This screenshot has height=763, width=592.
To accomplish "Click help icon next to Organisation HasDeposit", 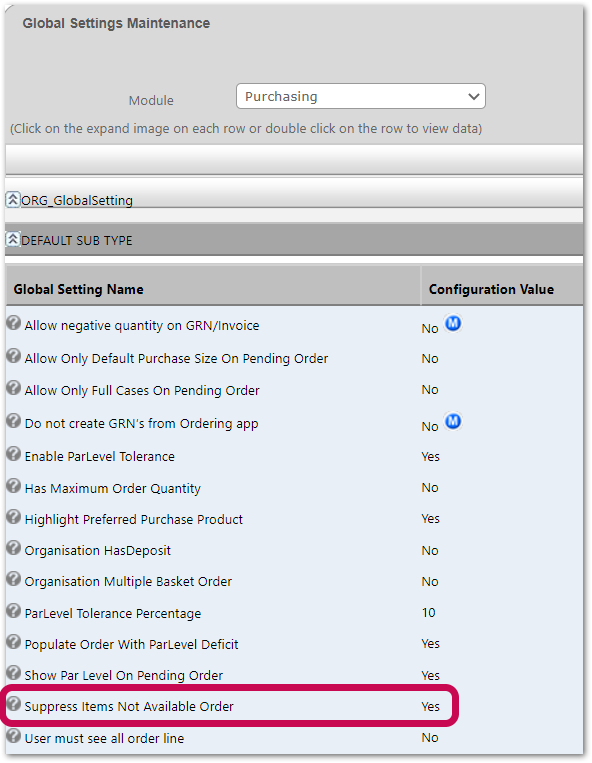I will point(14,548).
